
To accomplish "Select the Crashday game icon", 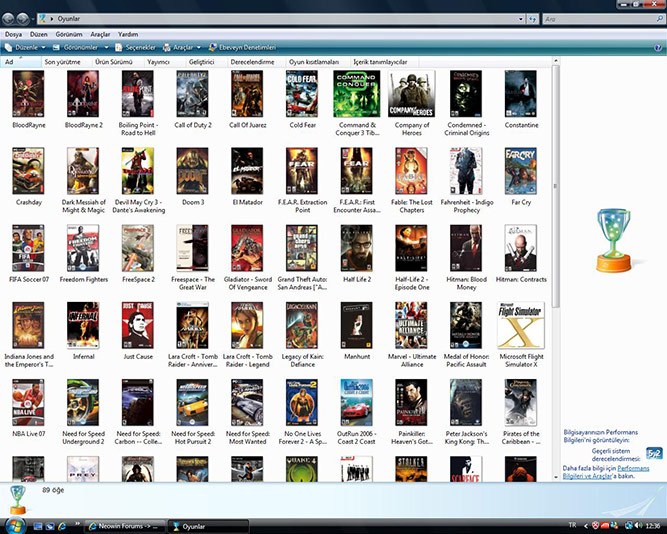I will point(28,171).
